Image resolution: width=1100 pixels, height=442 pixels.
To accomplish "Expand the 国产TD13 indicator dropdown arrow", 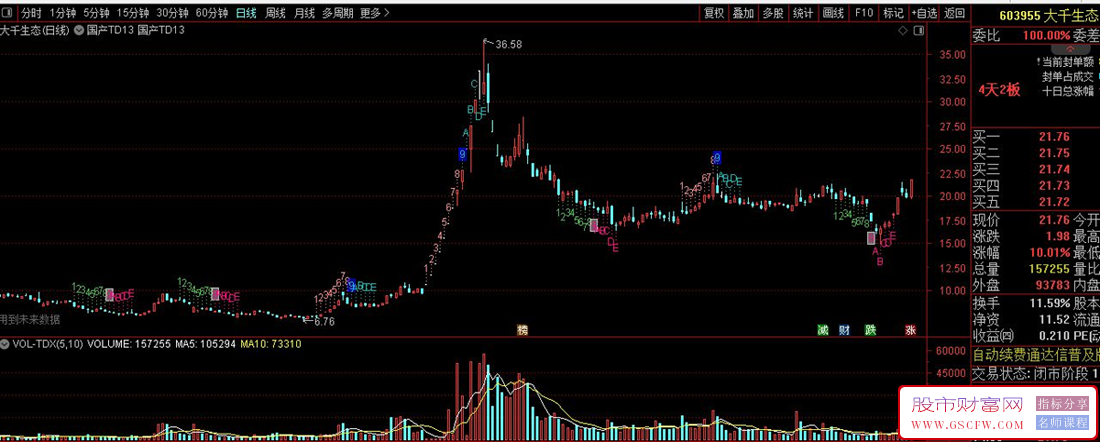I will point(79,30).
